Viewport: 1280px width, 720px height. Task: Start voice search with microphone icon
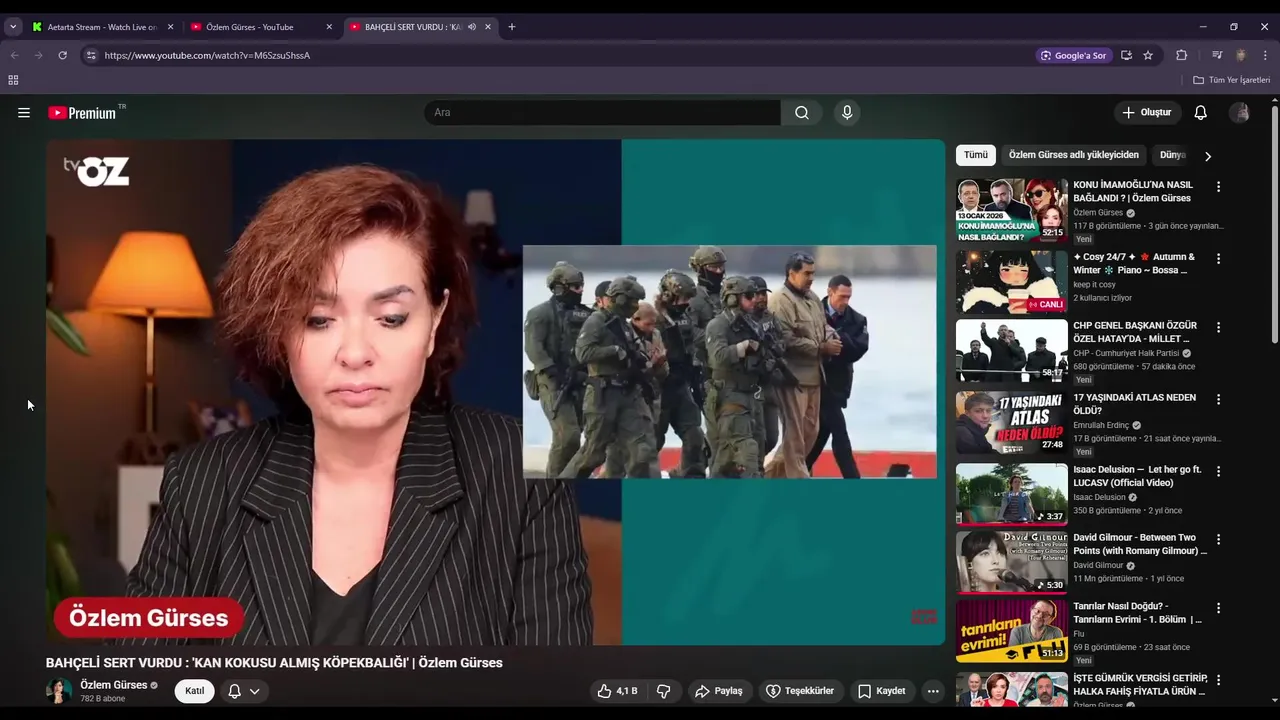point(847,113)
